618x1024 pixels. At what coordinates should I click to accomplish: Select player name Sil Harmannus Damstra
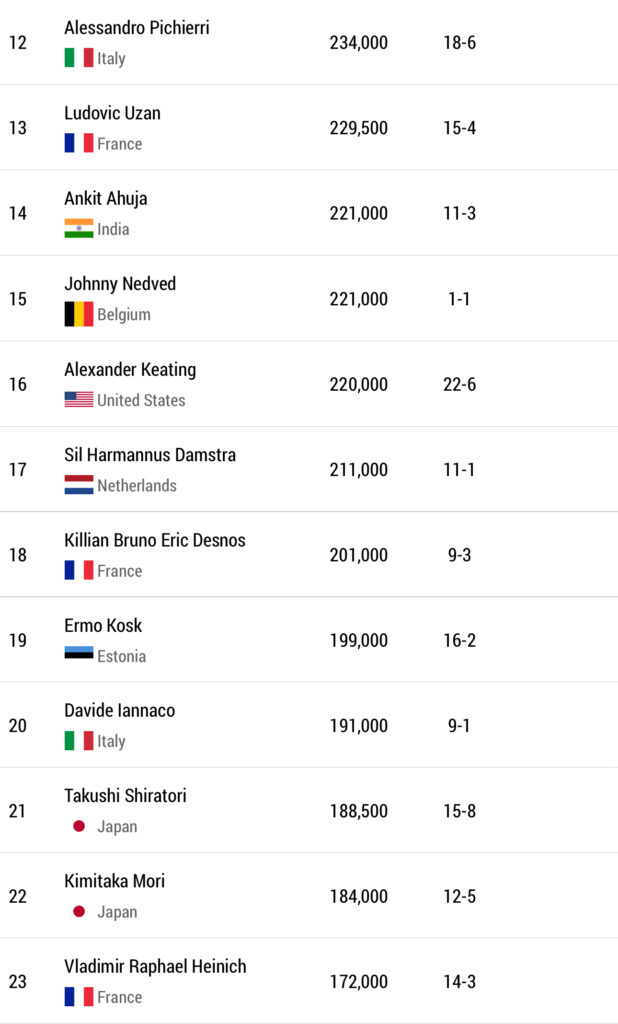point(150,455)
